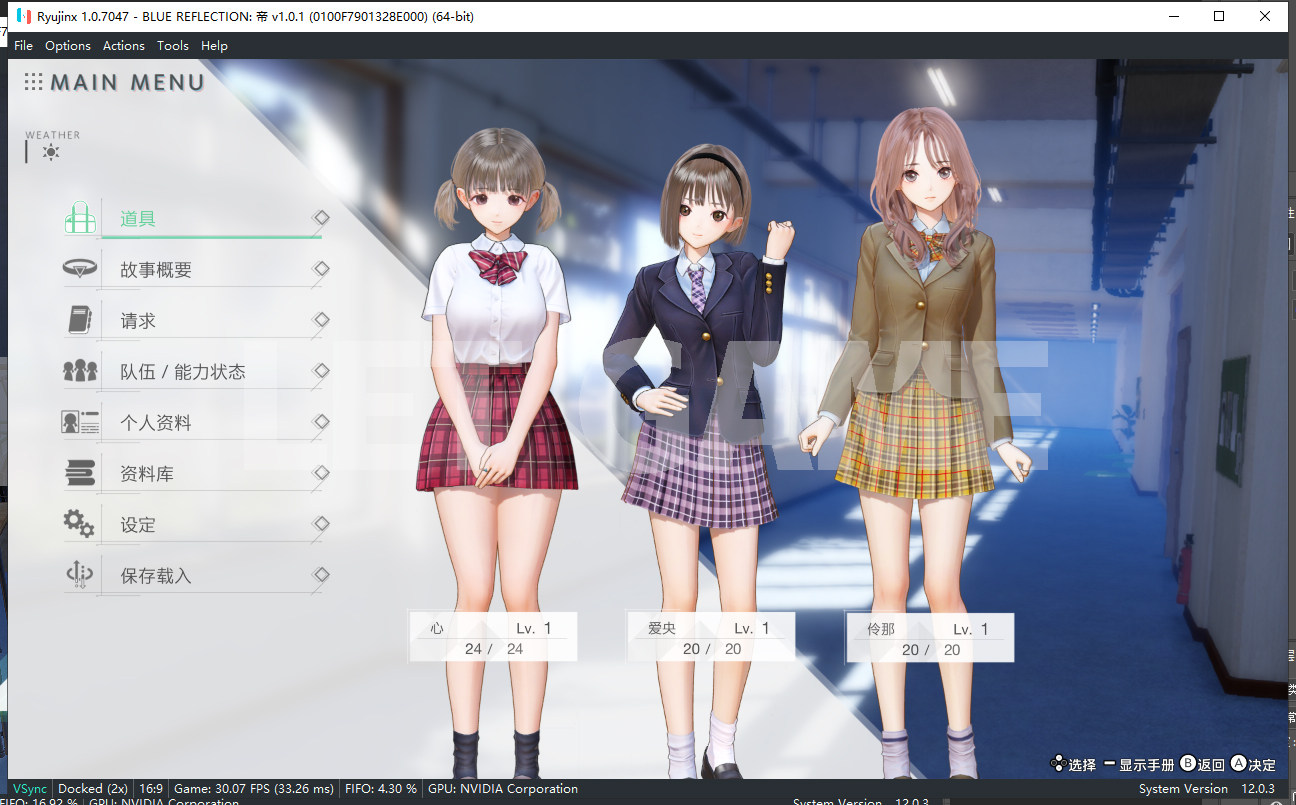The height and width of the screenshot is (805, 1296).
Task: Open the Actions menu
Action: pyautogui.click(x=124, y=45)
